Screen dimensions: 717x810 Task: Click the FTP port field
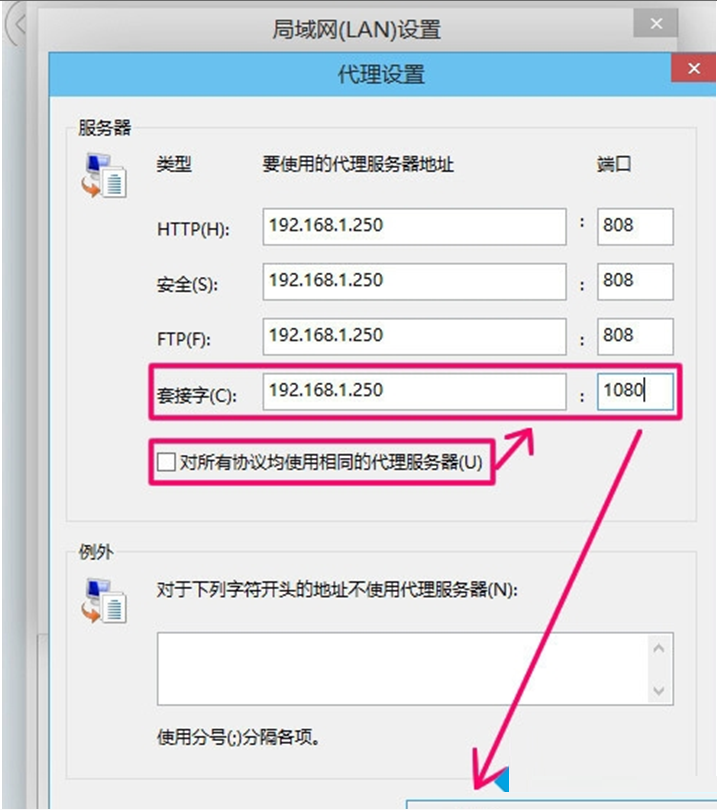tap(635, 336)
